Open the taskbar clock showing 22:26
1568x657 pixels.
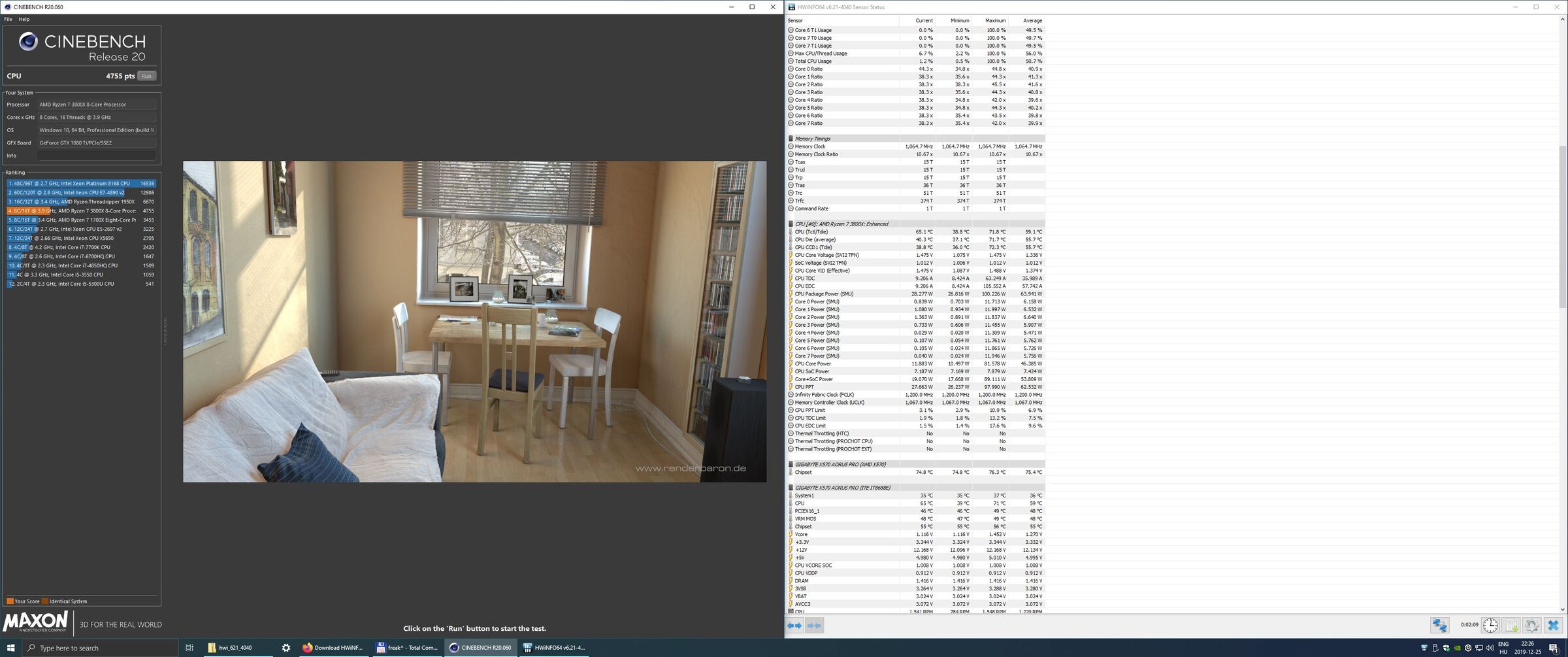coord(1527,648)
